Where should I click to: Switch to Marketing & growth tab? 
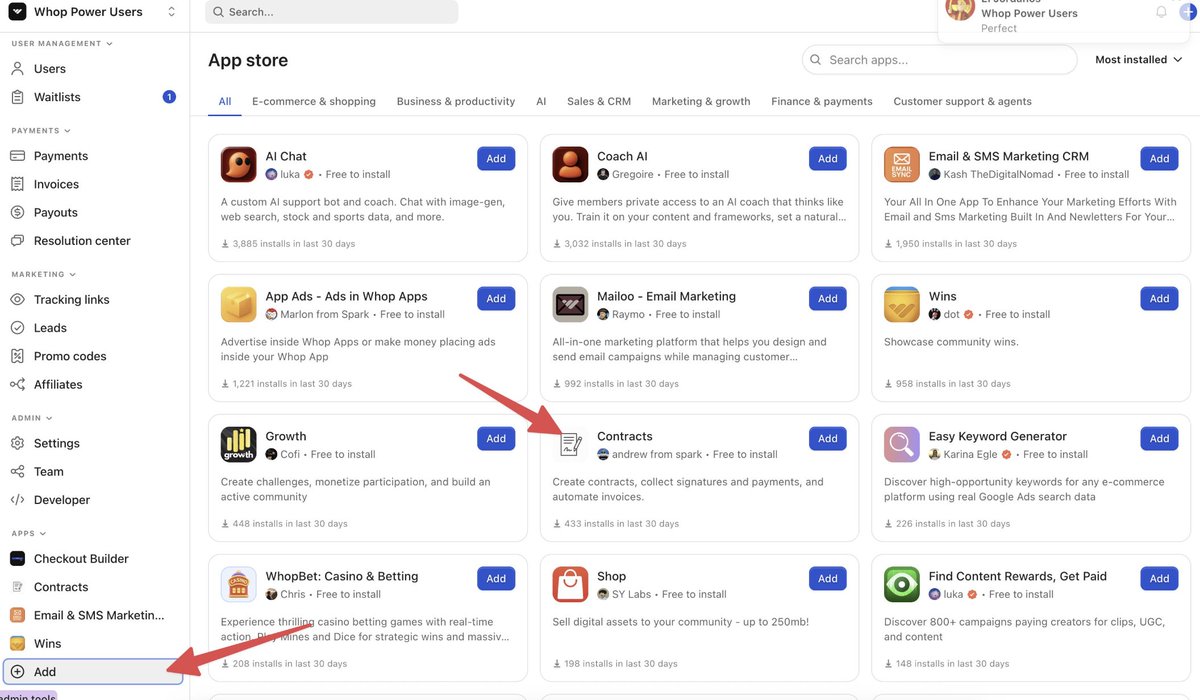point(701,101)
